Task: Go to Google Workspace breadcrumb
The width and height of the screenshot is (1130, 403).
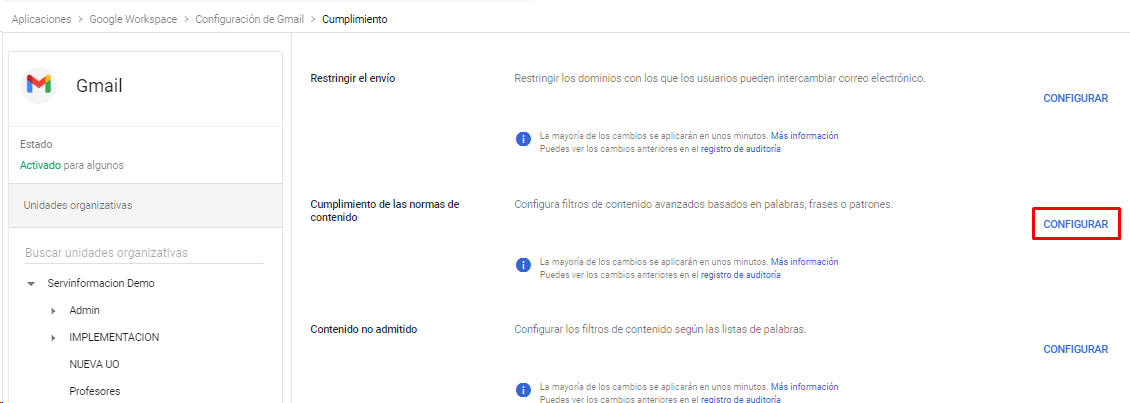Action: click(133, 19)
